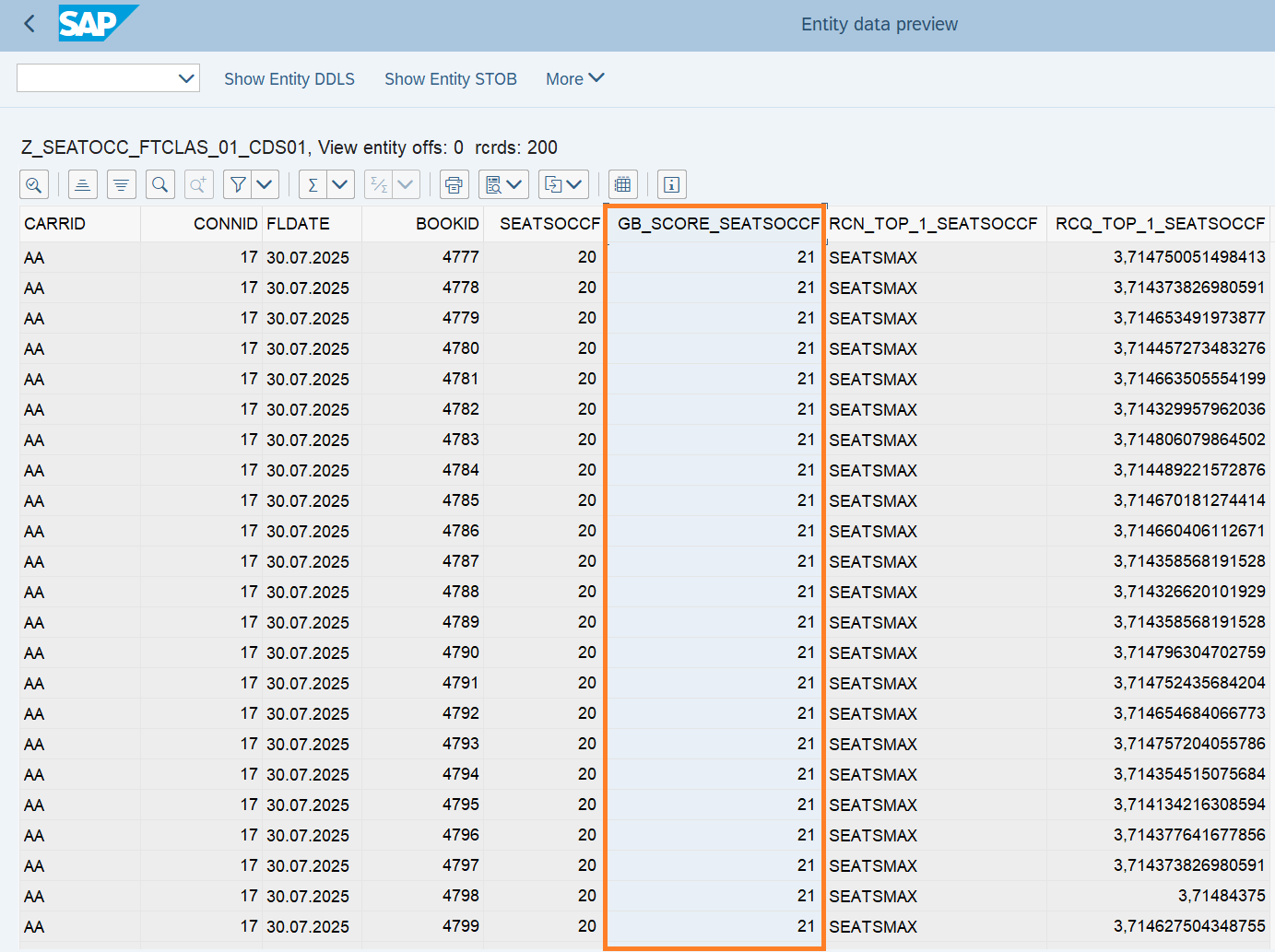Open the information icon button

click(x=671, y=185)
